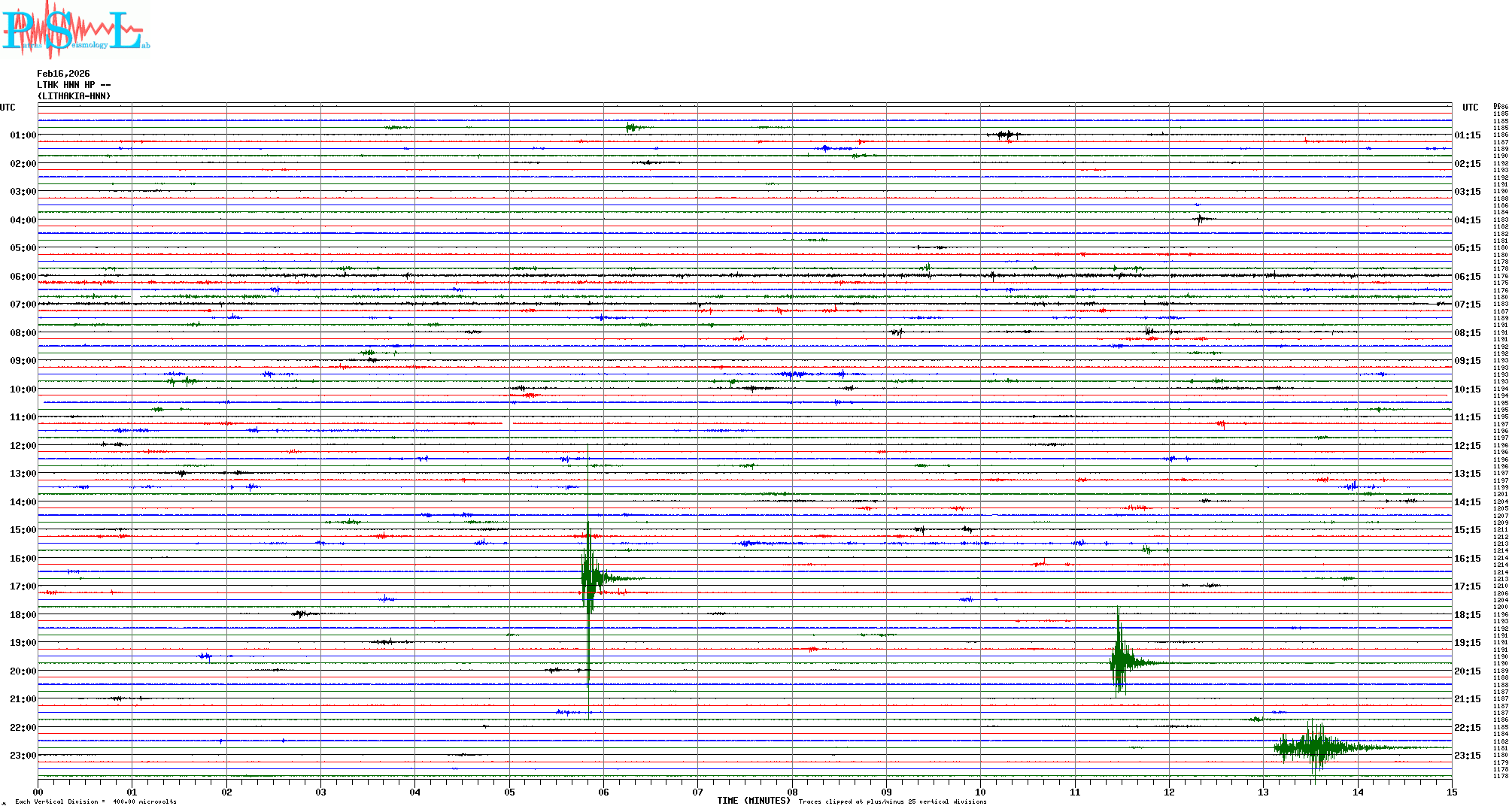
Task: Click the (LITHAKIA-HNN) station name text
Action: 74,96
